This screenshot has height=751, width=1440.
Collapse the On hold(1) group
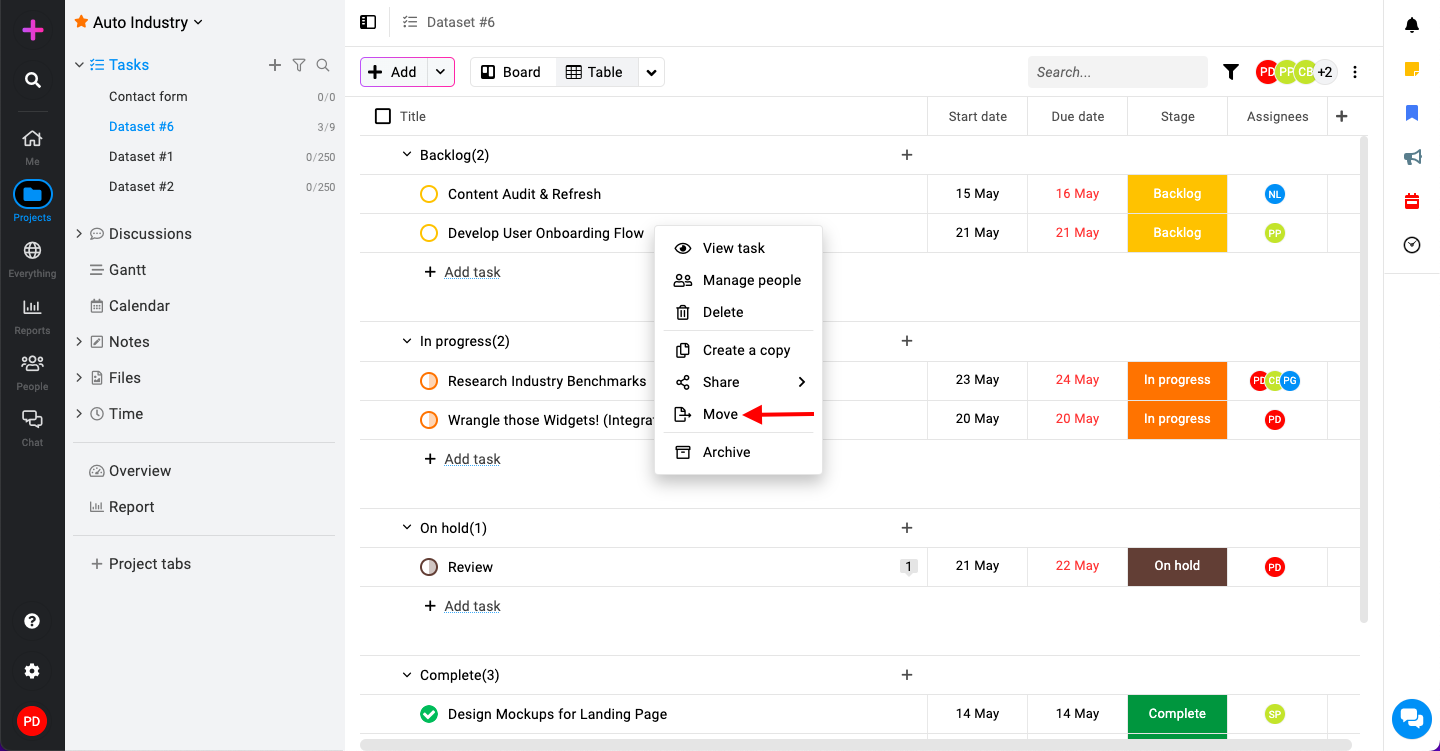(407, 528)
